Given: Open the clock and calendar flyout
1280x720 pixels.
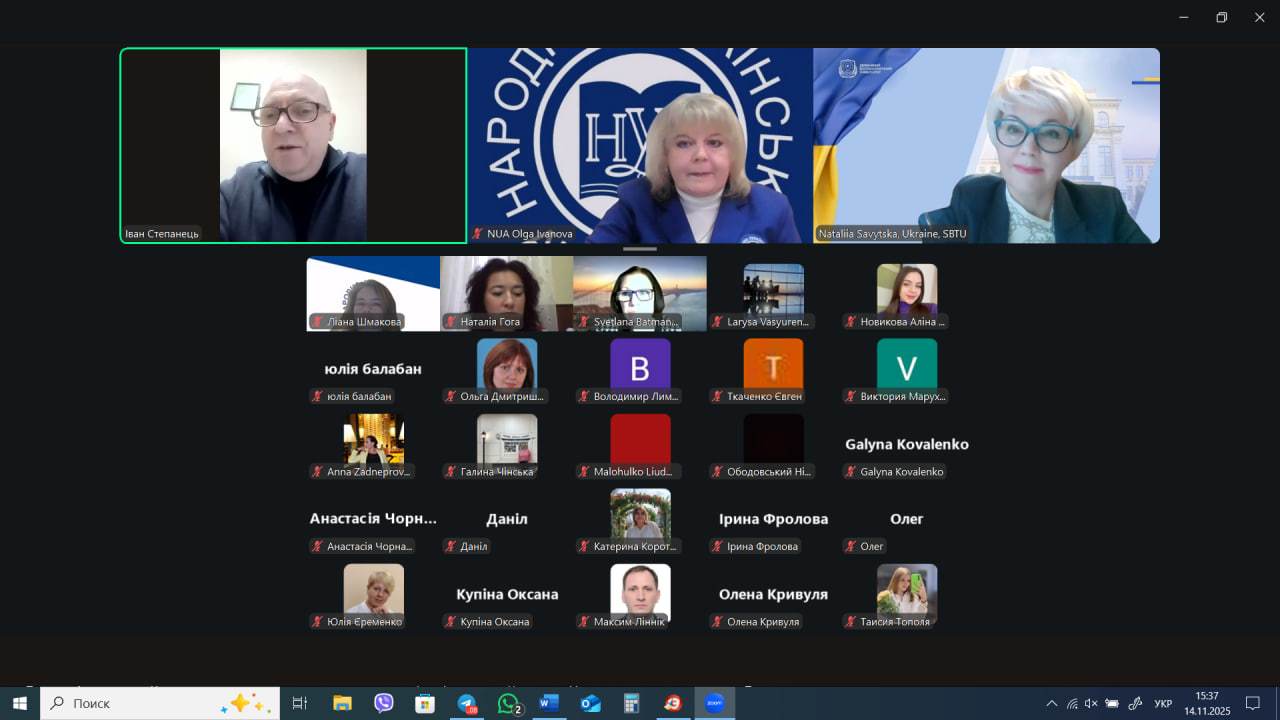Looking at the screenshot, I should 1206,703.
